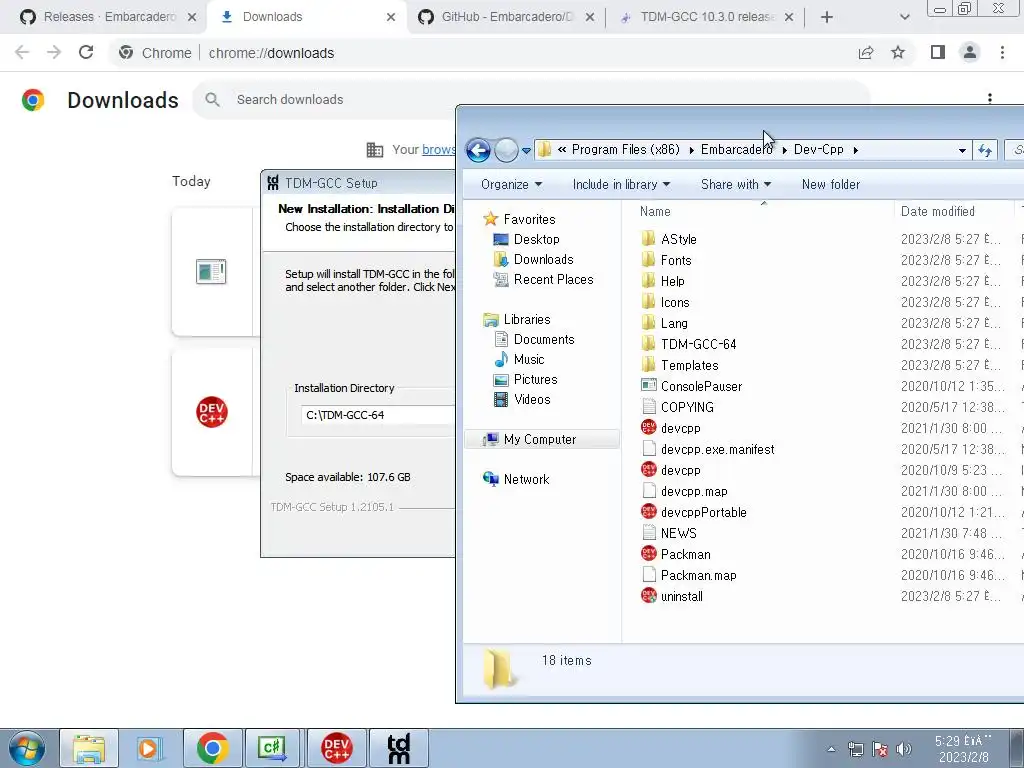This screenshot has width=1024, height=768.
Task: Open the Chrome tab search dropdown
Action: 904,18
